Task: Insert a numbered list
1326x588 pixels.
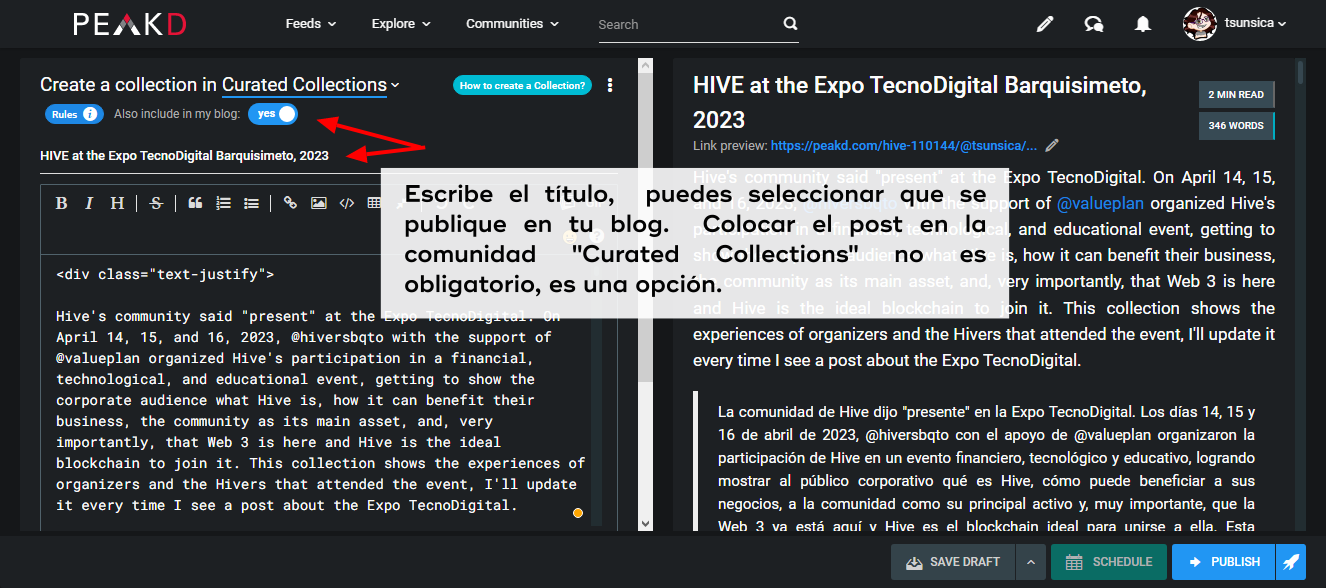Action: pos(223,203)
